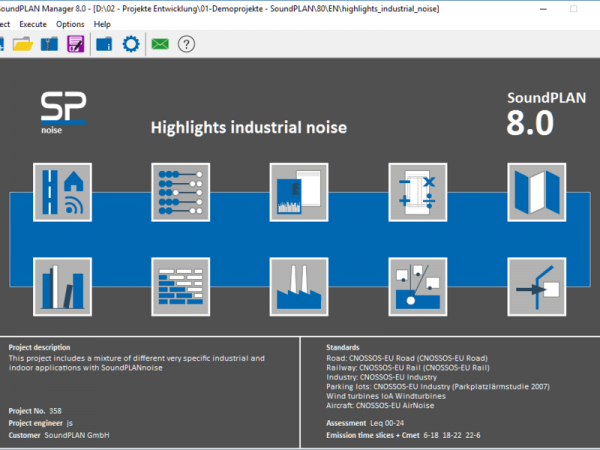Image resolution: width=600 pixels, height=450 pixels.
Task: Click the question mark help icon
Action: (185, 44)
